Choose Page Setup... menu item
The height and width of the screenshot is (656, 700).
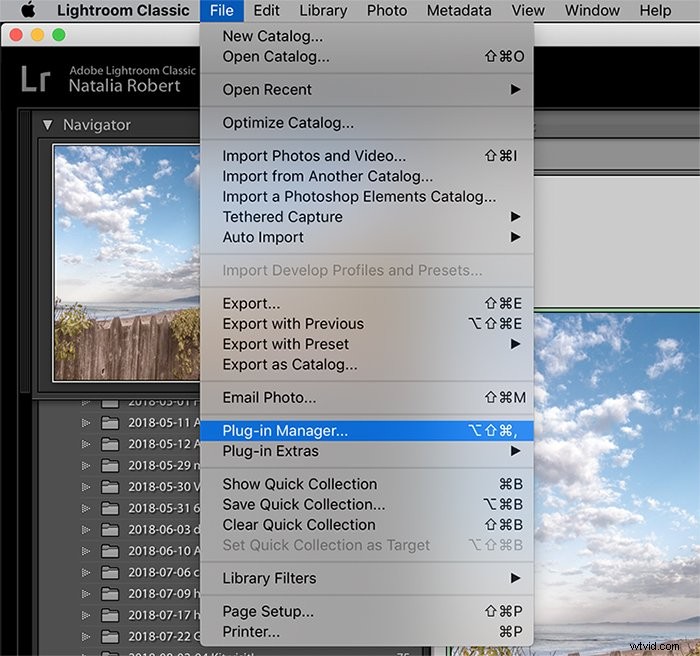367,611
